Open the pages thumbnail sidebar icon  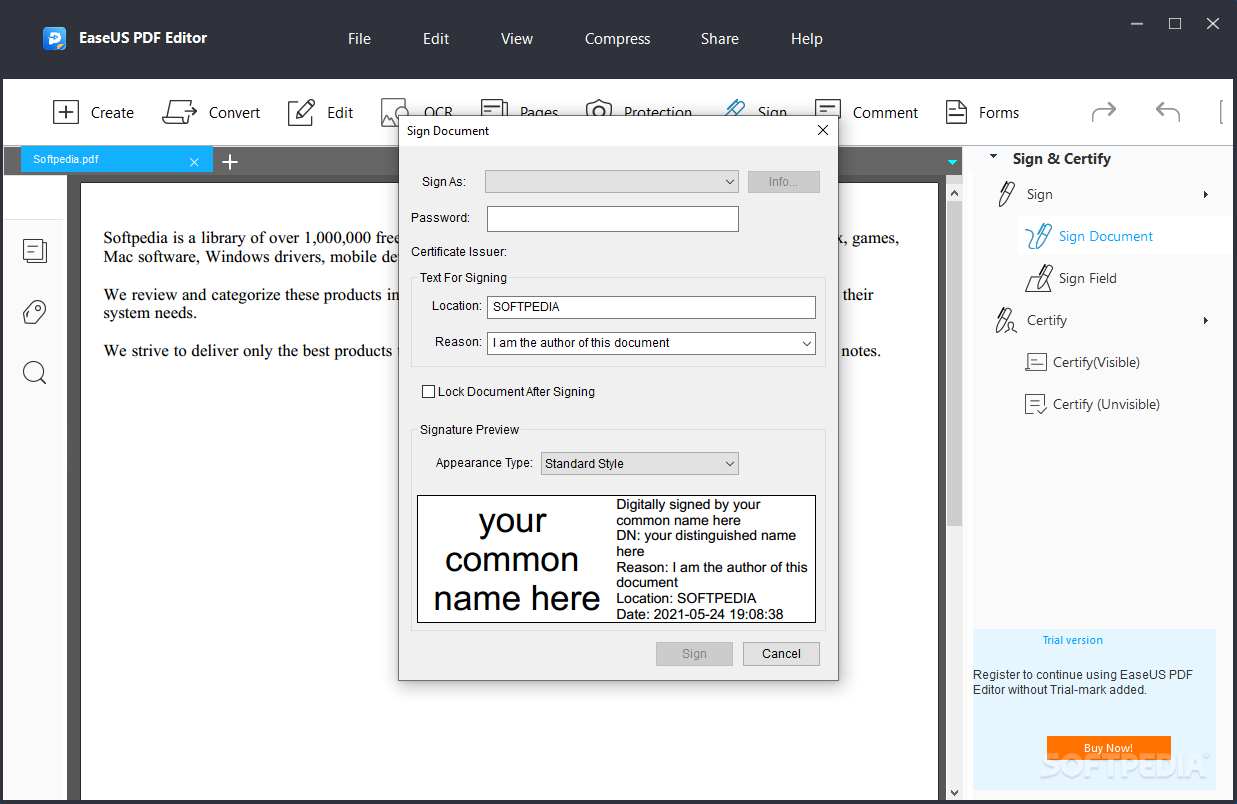click(35, 251)
